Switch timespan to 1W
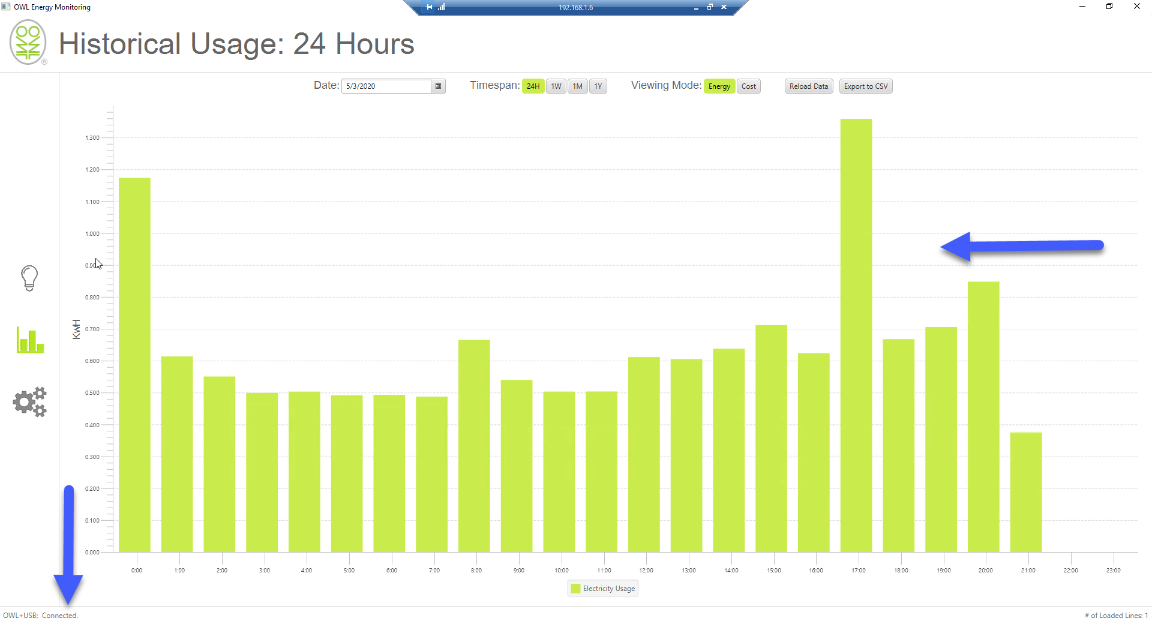 [556, 86]
